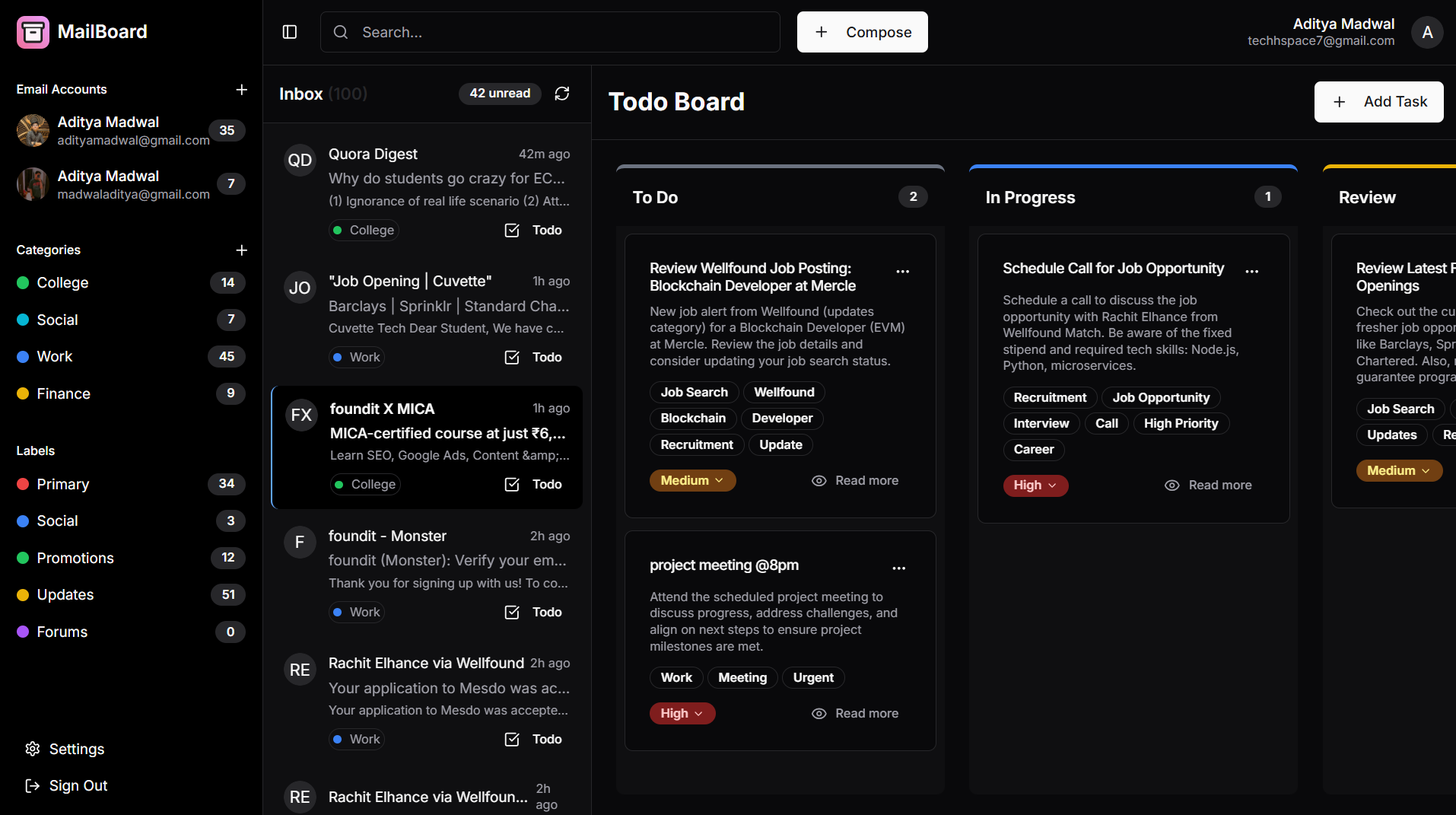Viewport: 1456px width, 815px height.
Task: Click Todo checkbox on foundit Monster email
Action: tap(512, 613)
